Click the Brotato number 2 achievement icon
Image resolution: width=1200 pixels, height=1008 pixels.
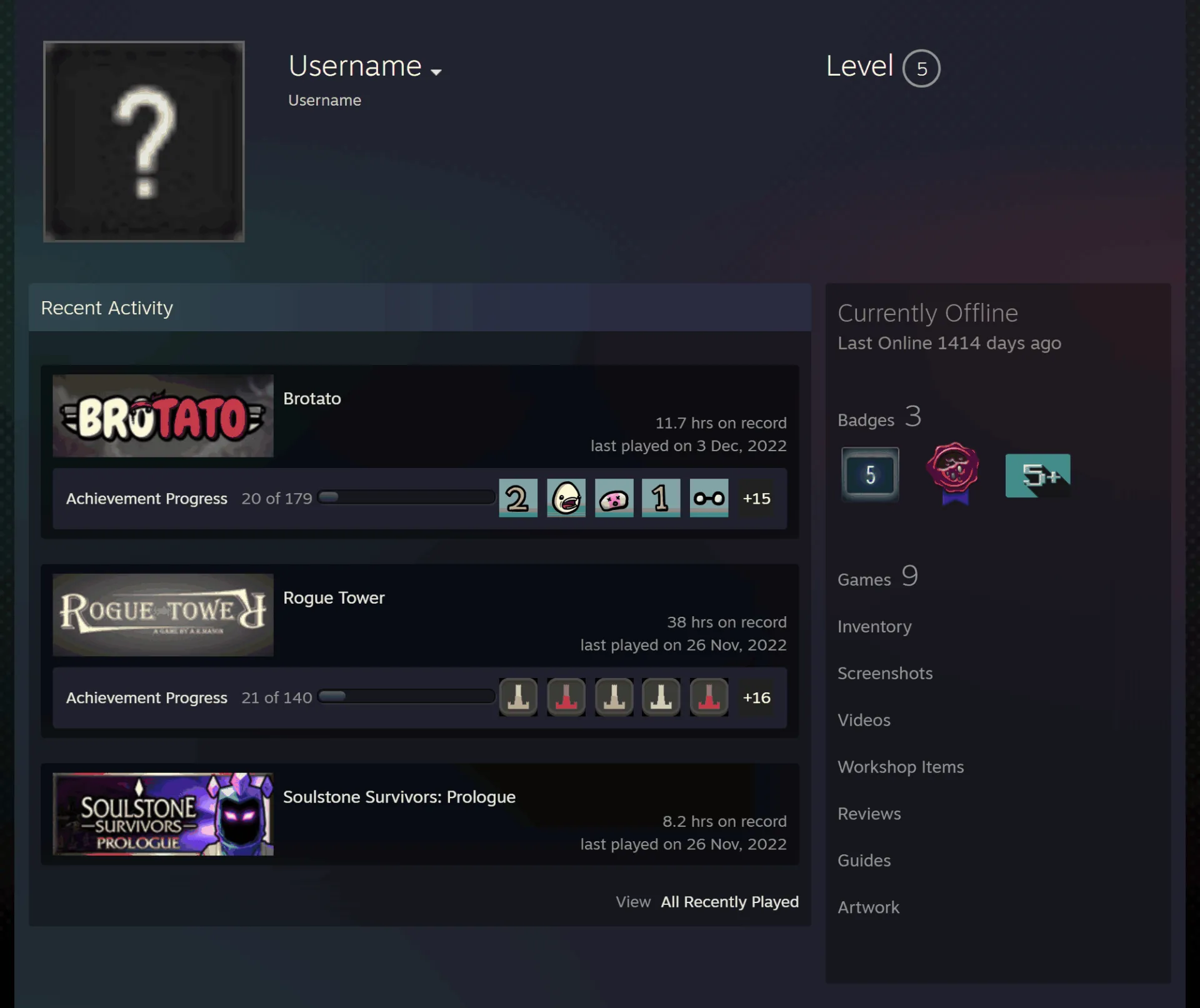click(x=517, y=498)
